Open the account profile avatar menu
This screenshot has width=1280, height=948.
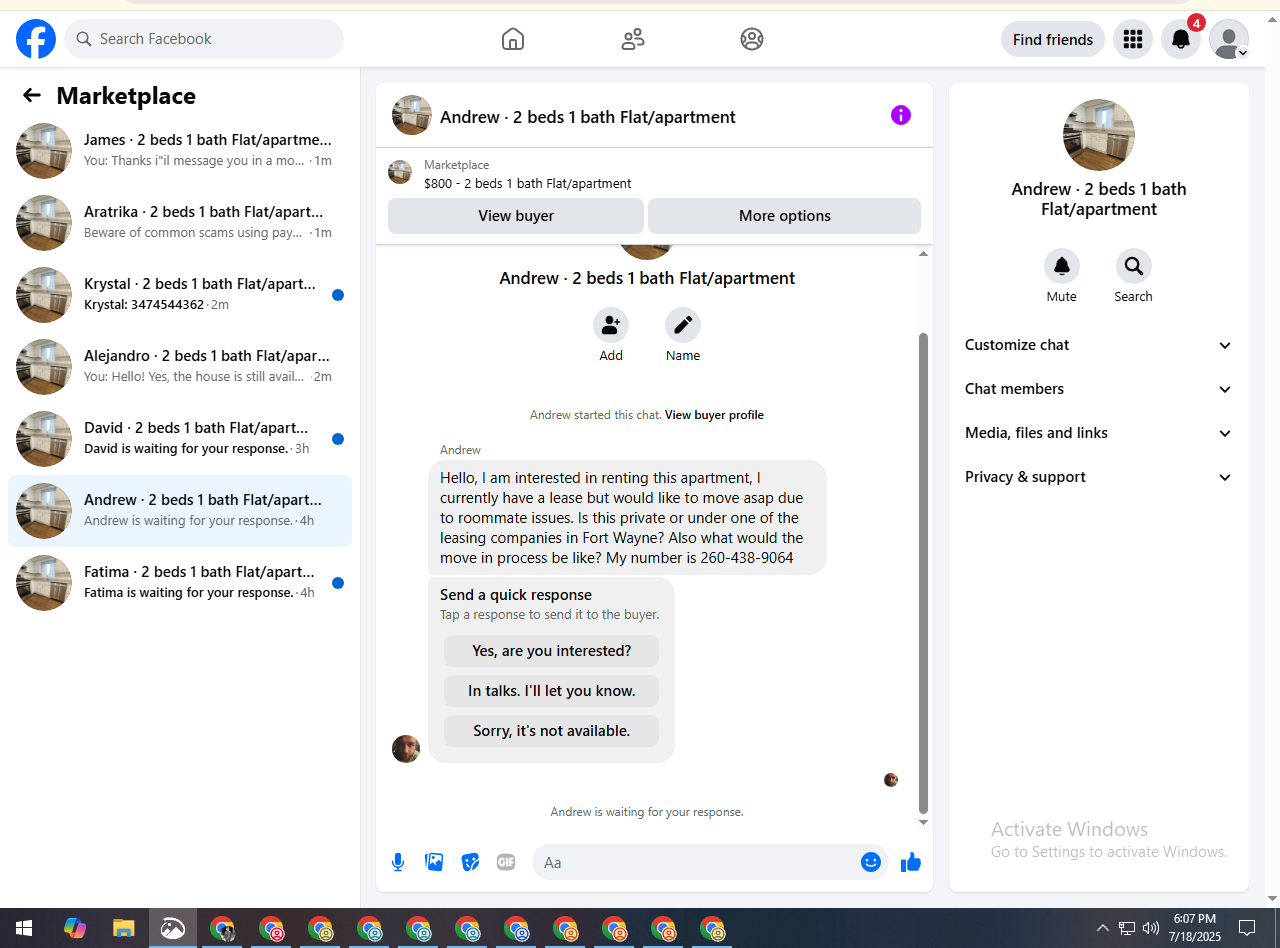click(x=1229, y=39)
